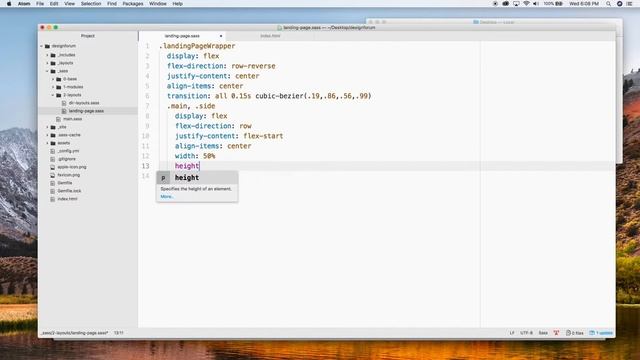640x360 pixels.
Task: Open dir-layouts.sass in the tree
Action: point(84,103)
